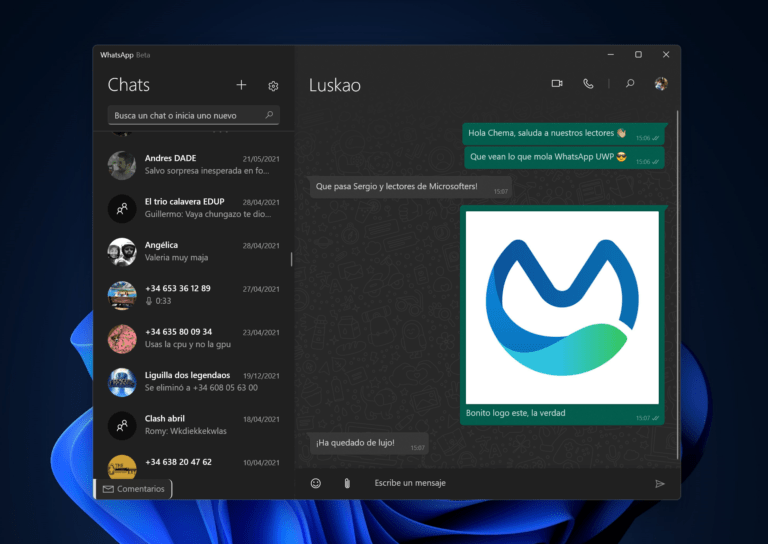Viewport: 768px width, 544px height.
Task: Start a new chat with plus icon
Action: tap(241, 86)
